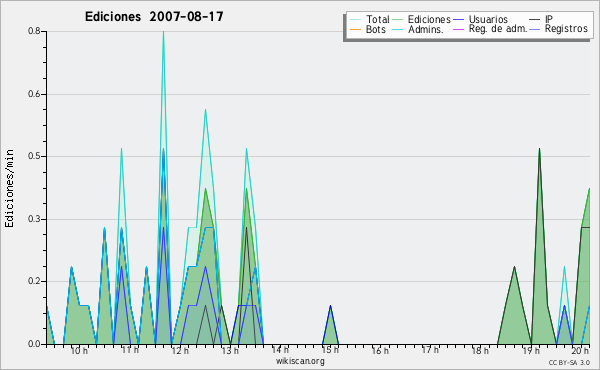Click the '14 h' x-axis label
600x370 pixels.
(x=280, y=350)
